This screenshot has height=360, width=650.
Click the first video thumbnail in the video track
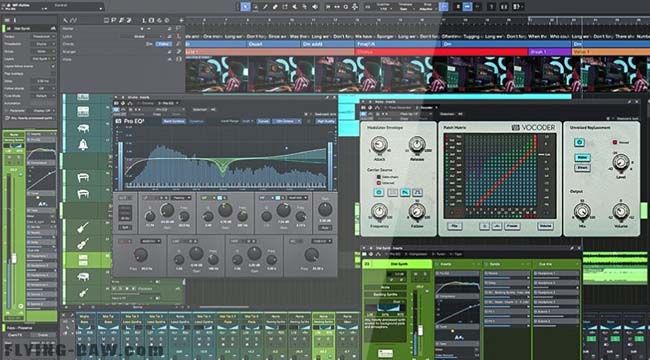tap(216, 74)
